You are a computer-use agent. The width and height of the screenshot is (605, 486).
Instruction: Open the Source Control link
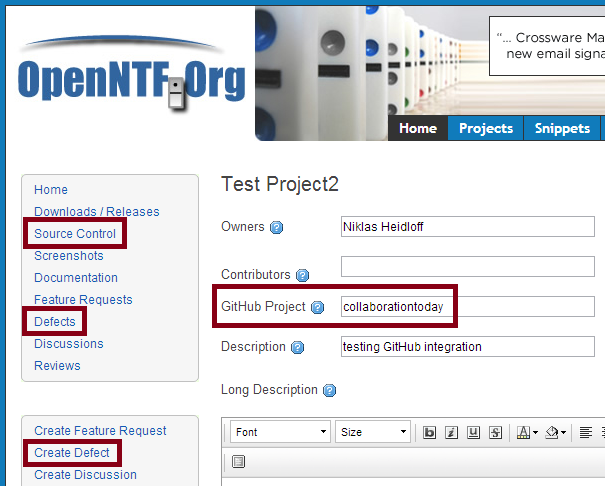75,234
